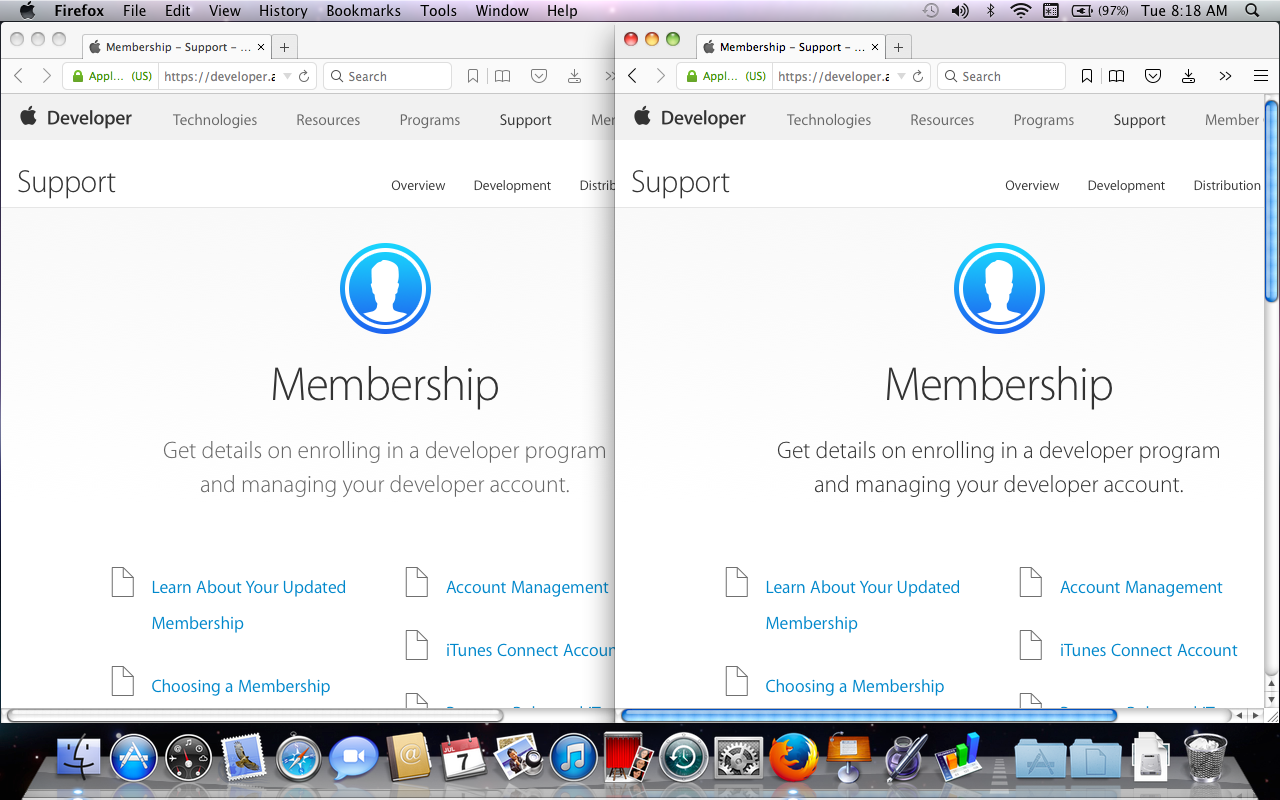
Task: Open Safari from the Dock
Action: coord(298,758)
